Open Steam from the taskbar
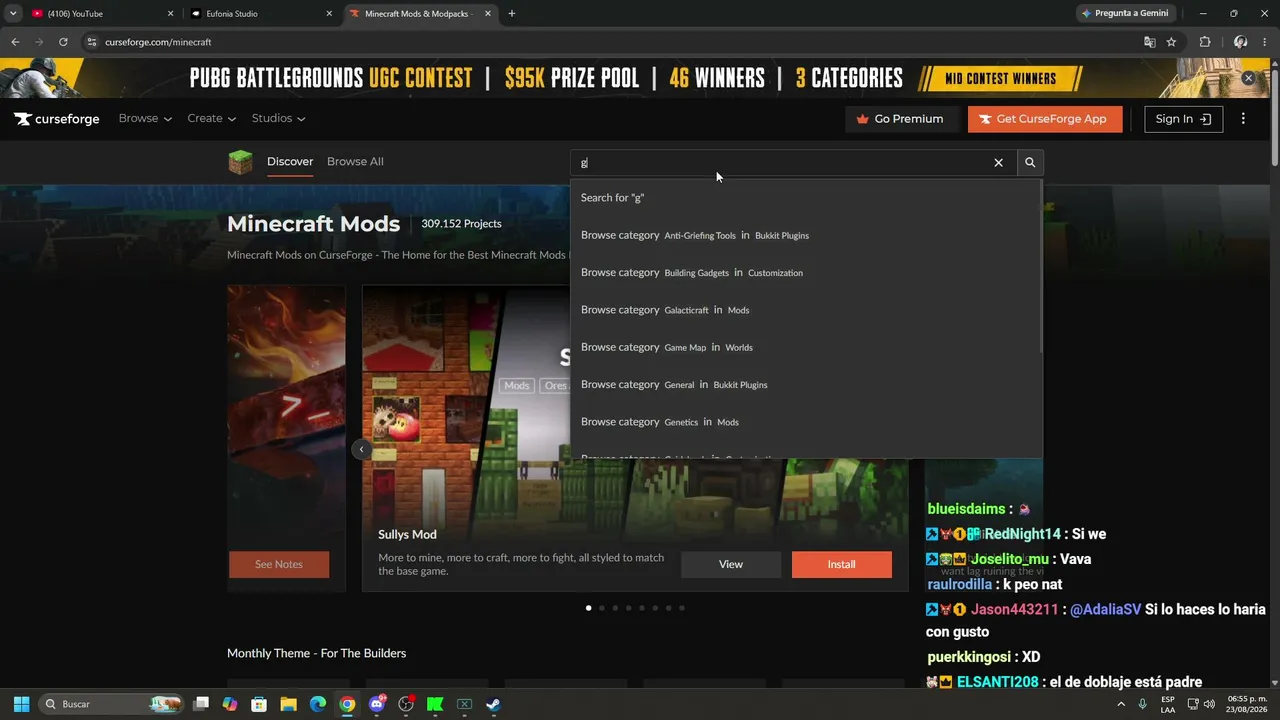1280x720 pixels. pos(493,704)
